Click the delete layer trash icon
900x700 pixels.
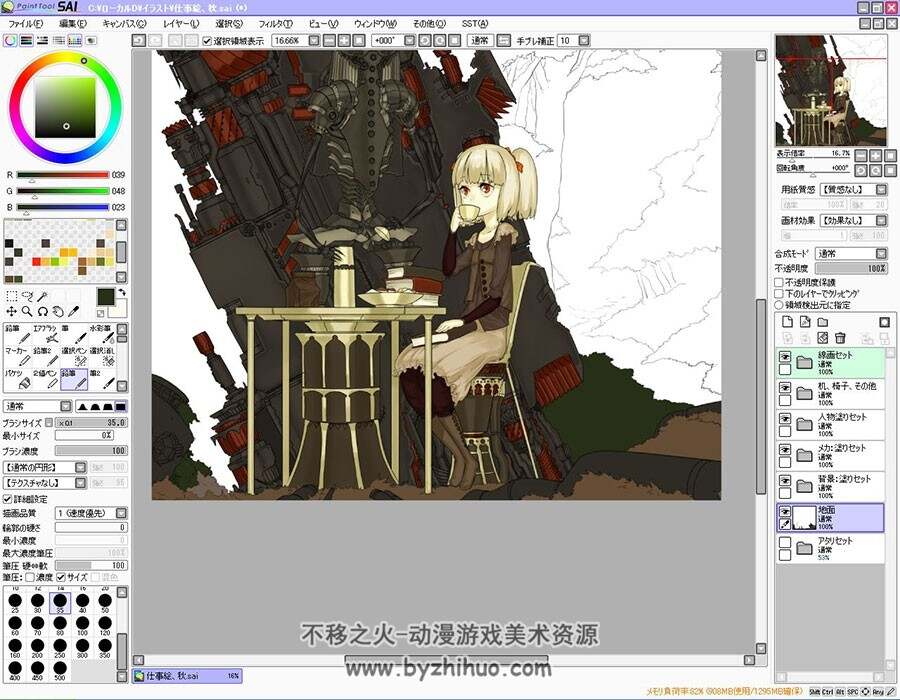pos(840,338)
